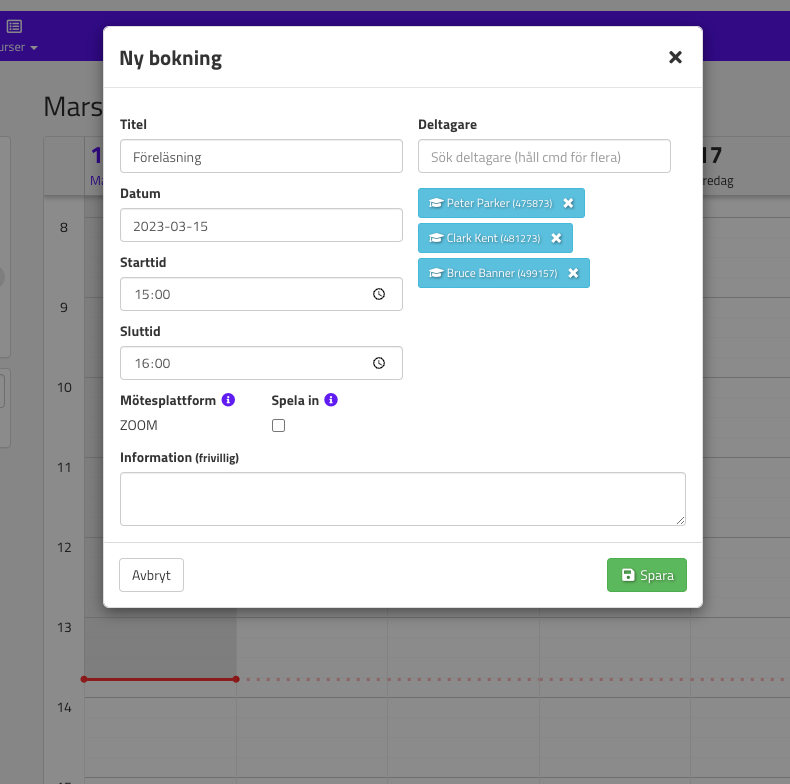Click the Sluttid time field
The image size is (790, 784).
(240, 364)
